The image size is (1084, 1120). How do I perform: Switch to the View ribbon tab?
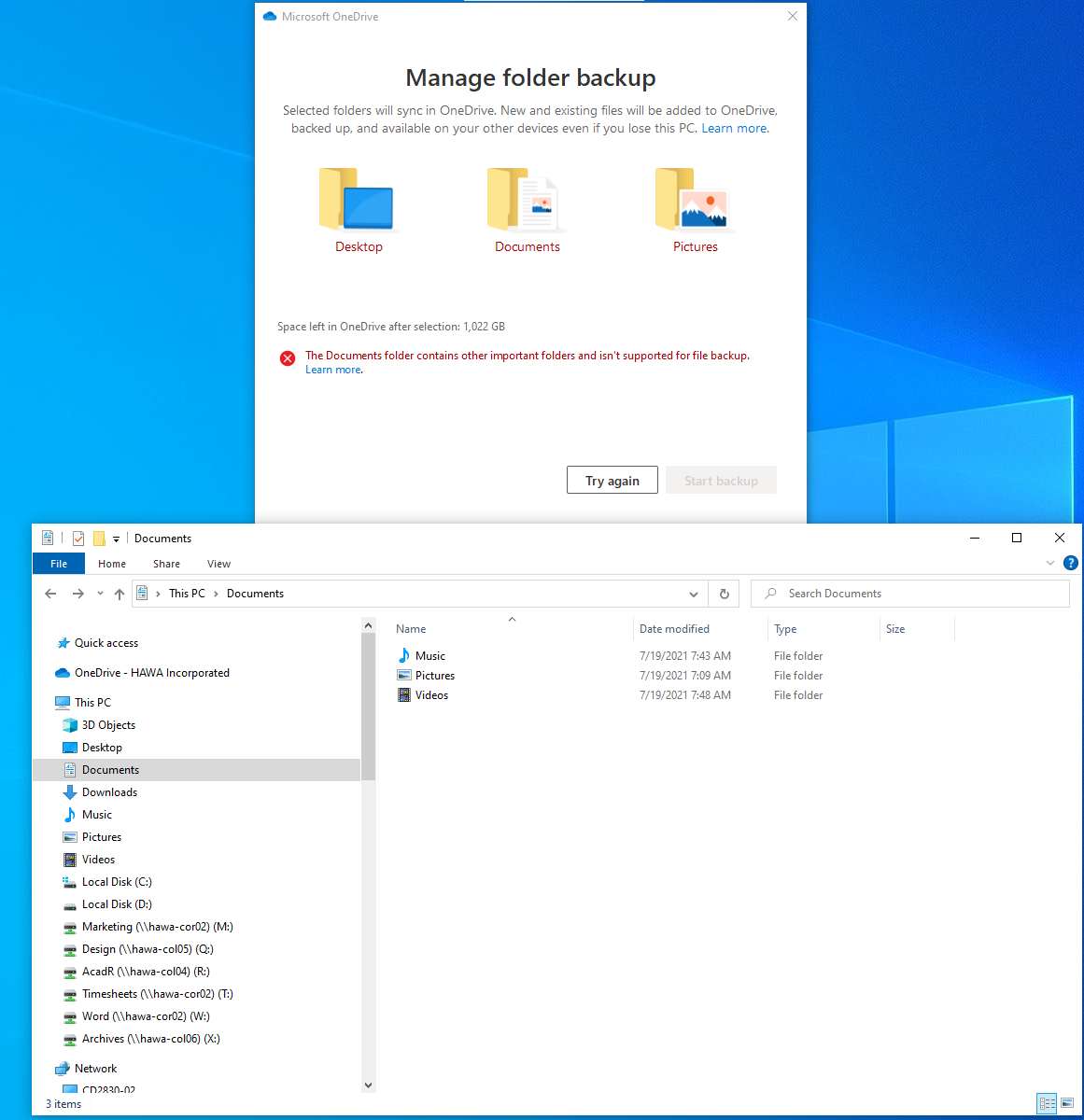(x=218, y=564)
